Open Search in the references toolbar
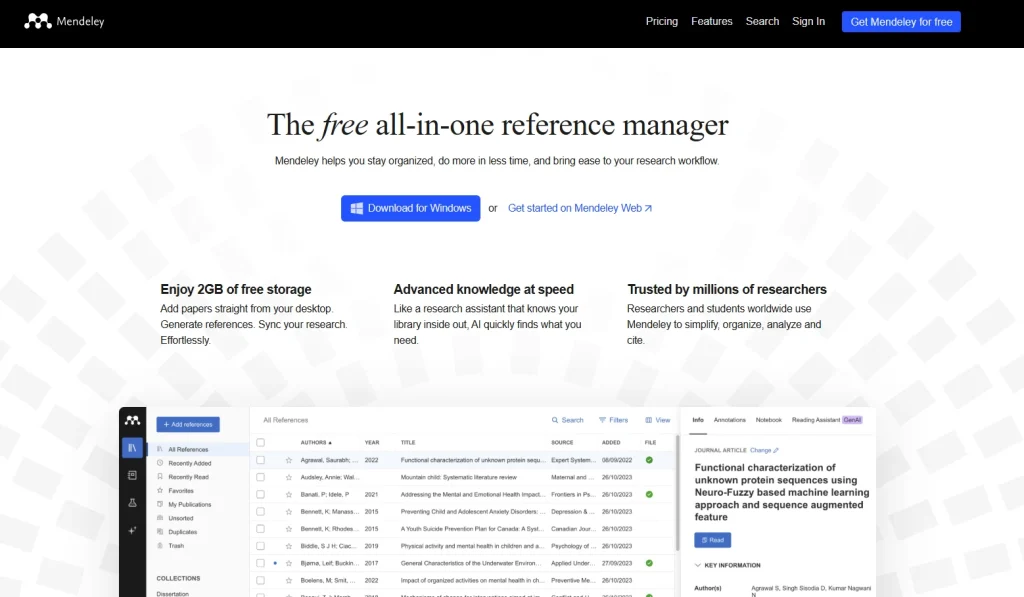The image size is (1024, 597). [x=568, y=420]
